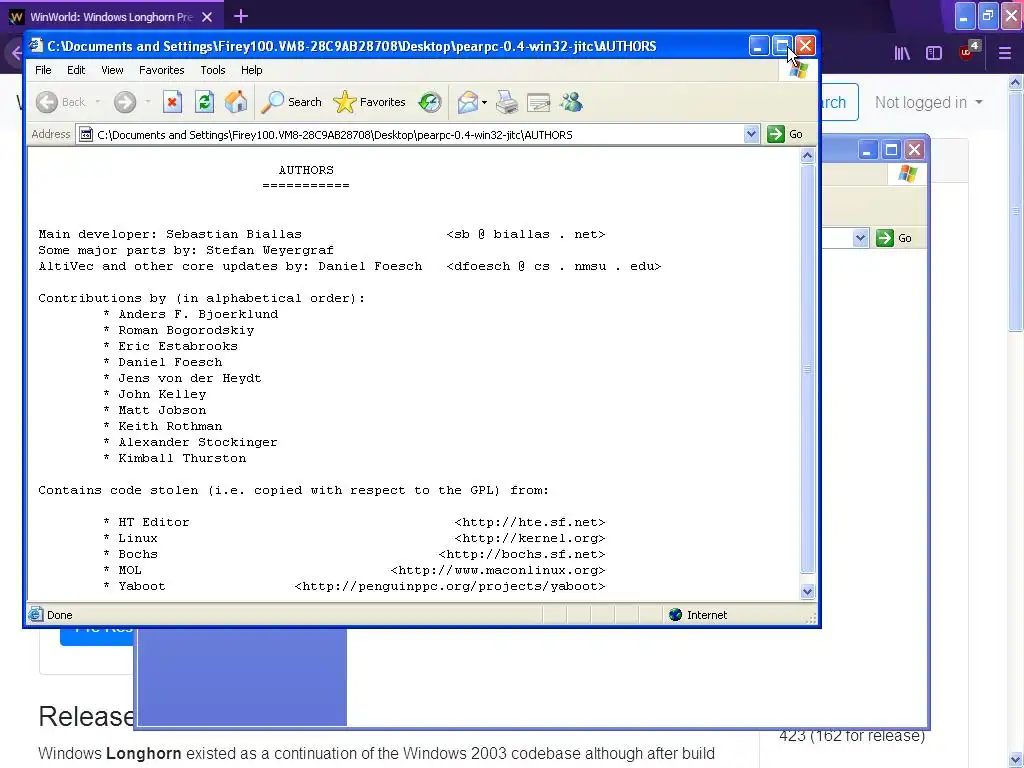Maximize the background IE window

coord(891,150)
